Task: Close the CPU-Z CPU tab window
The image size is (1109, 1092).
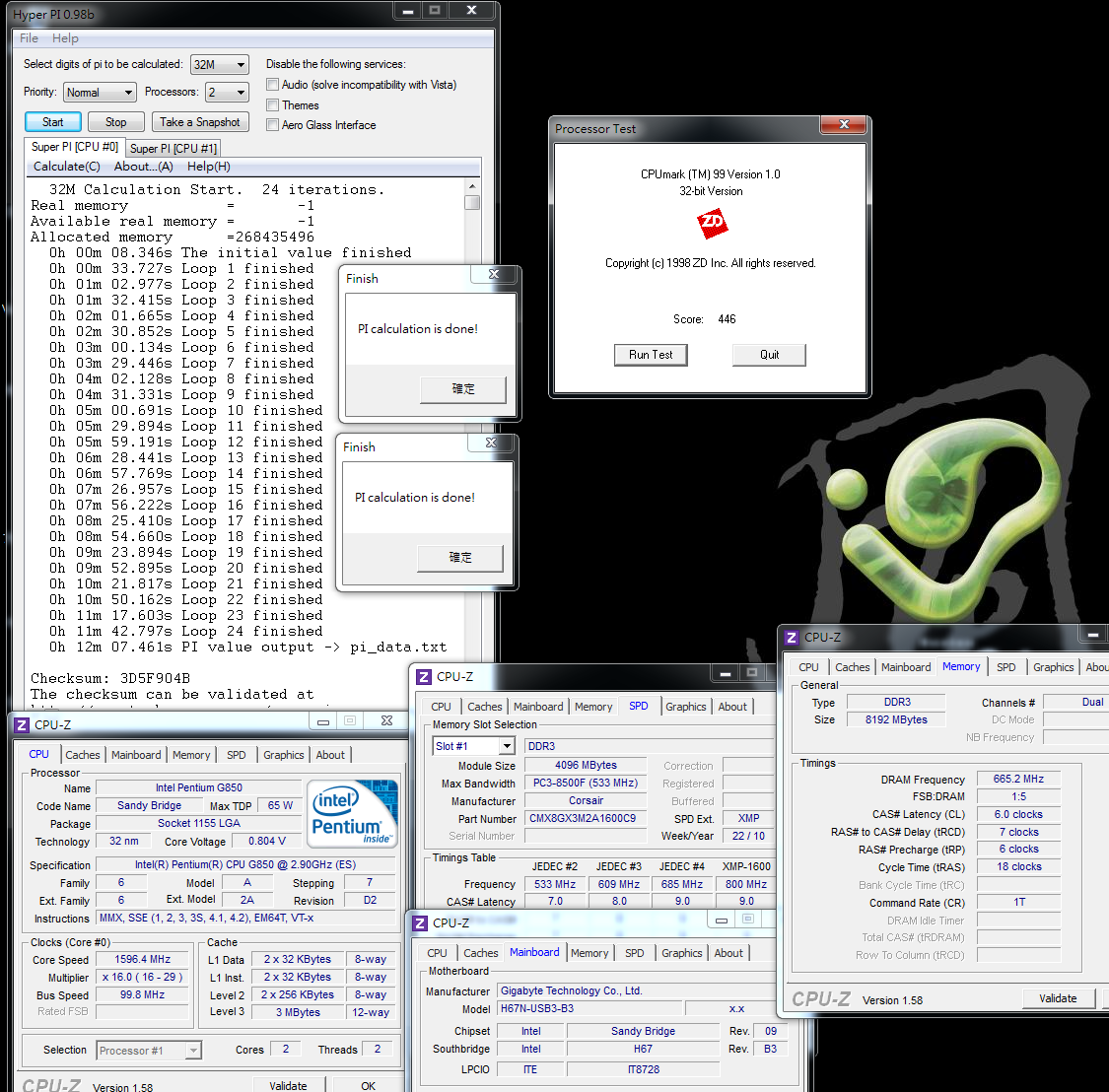Action: [386, 720]
